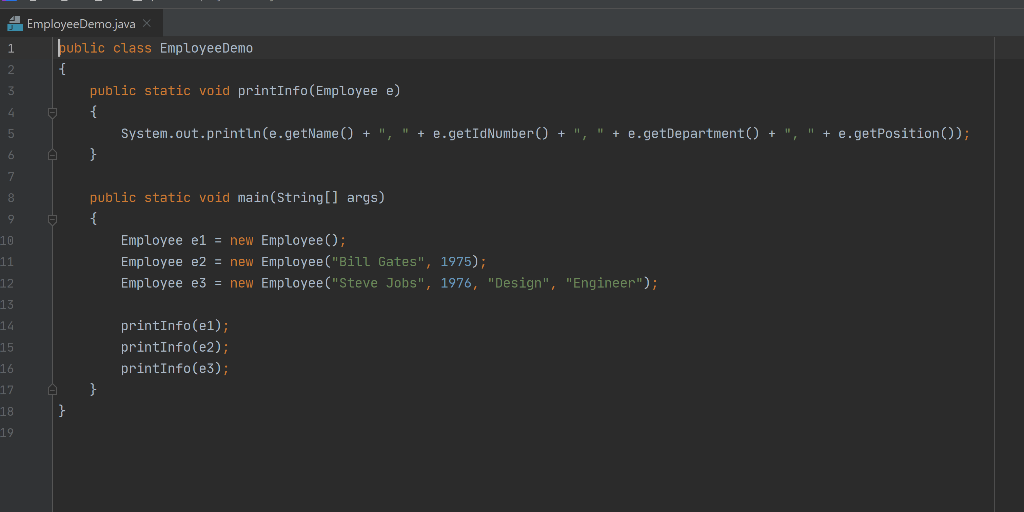The height and width of the screenshot is (512, 1024).
Task: Click System.out.println on line 5
Action: click(x=191, y=134)
